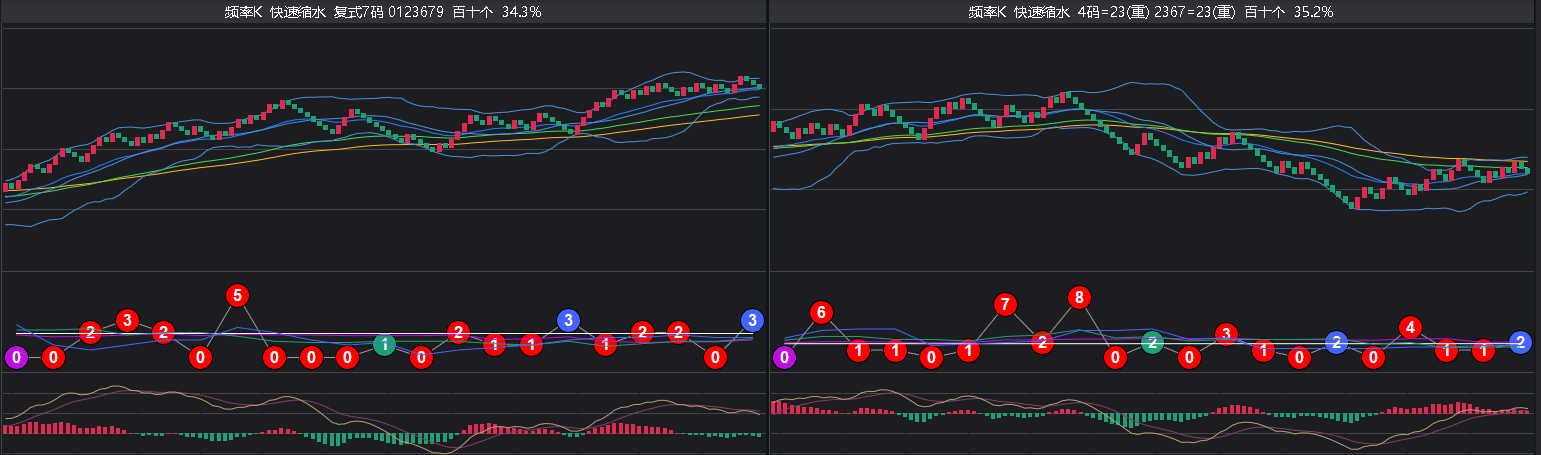The height and width of the screenshot is (455, 1541).
Task: Click purple 0 marker in right chart
Action: point(785,357)
